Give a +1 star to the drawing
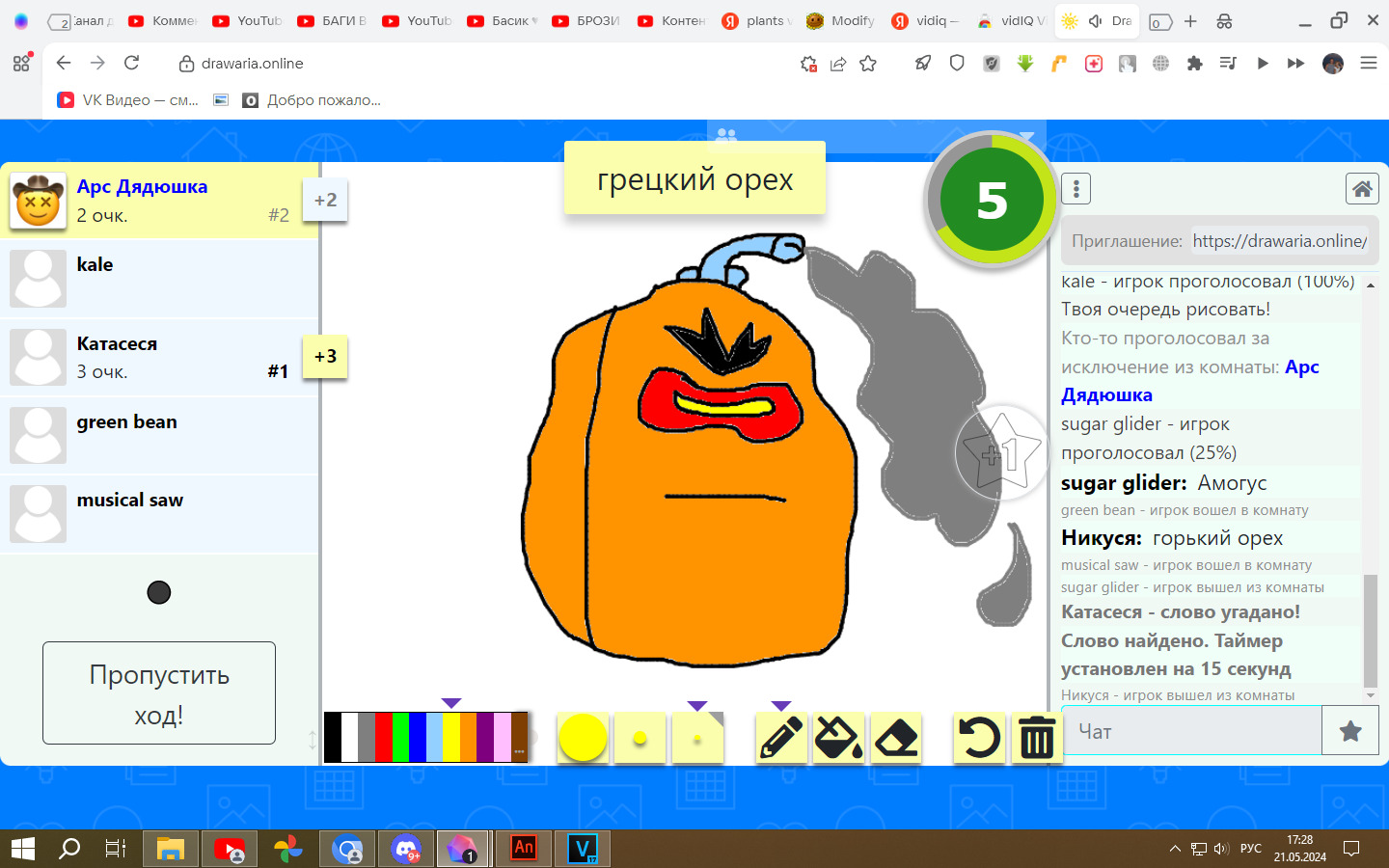1389x868 pixels. point(1001,452)
